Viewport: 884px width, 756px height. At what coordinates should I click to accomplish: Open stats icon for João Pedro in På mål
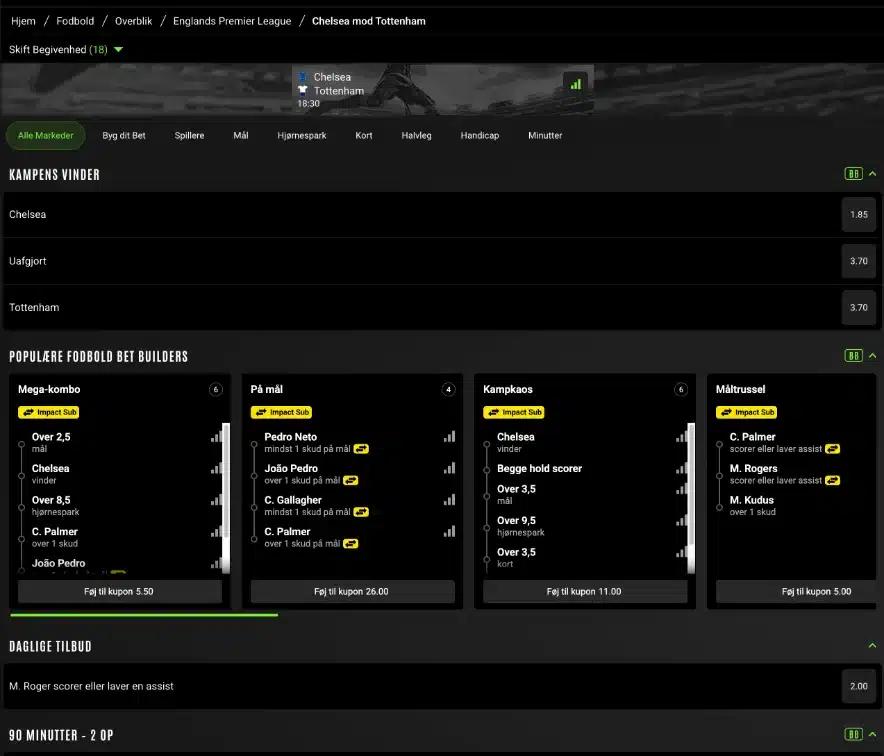pos(449,468)
